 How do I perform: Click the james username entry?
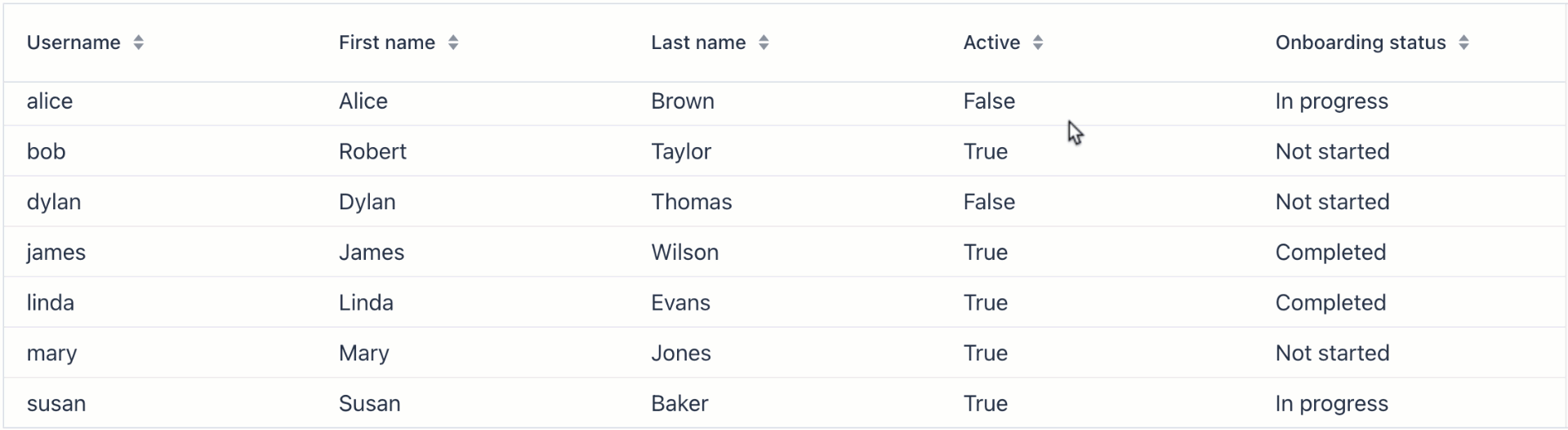pos(56,253)
